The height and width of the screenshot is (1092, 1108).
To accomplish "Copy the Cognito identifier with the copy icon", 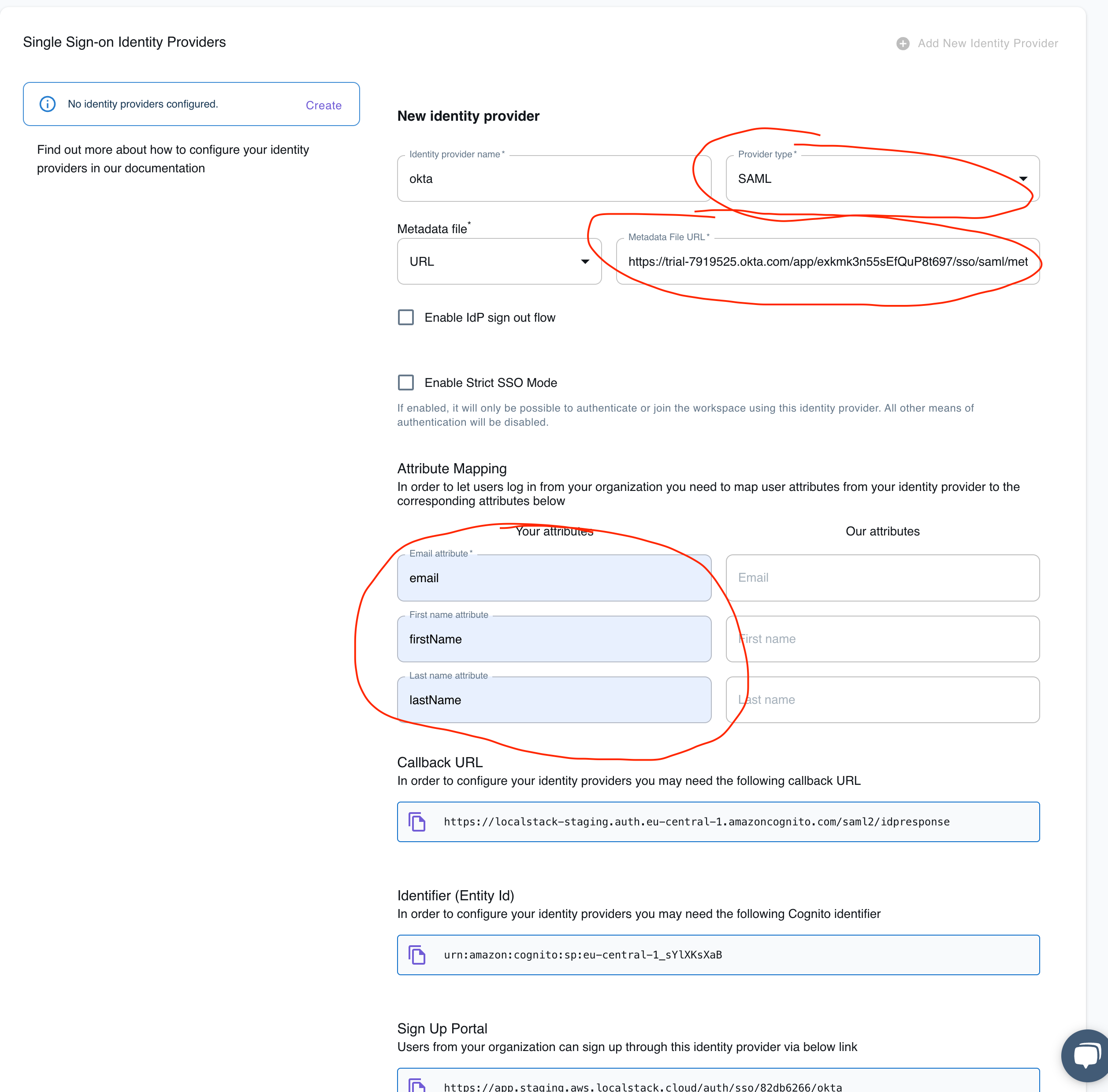I will [x=417, y=955].
